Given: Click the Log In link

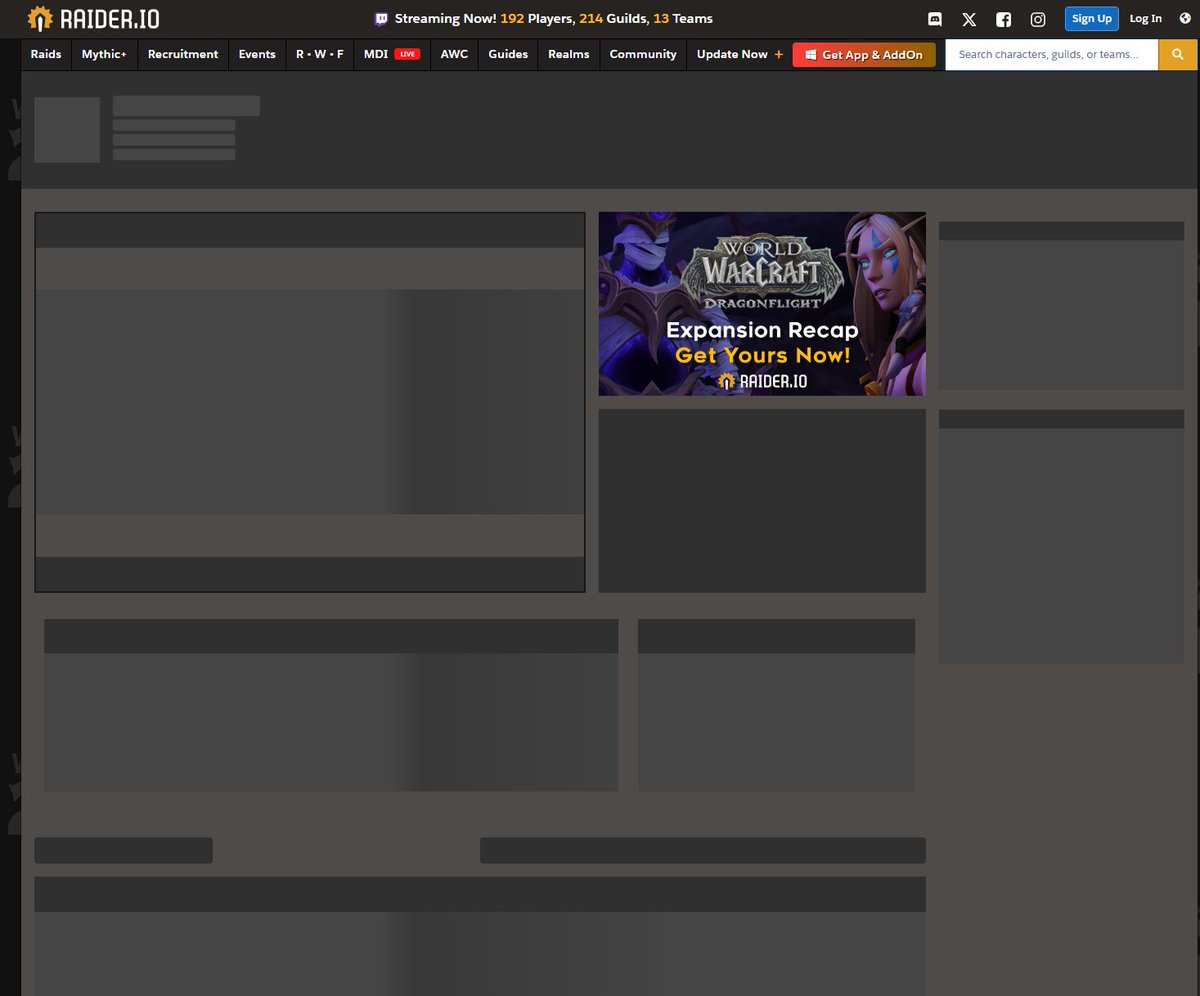Looking at the screenshot, I should click(x=1146, y=18).
